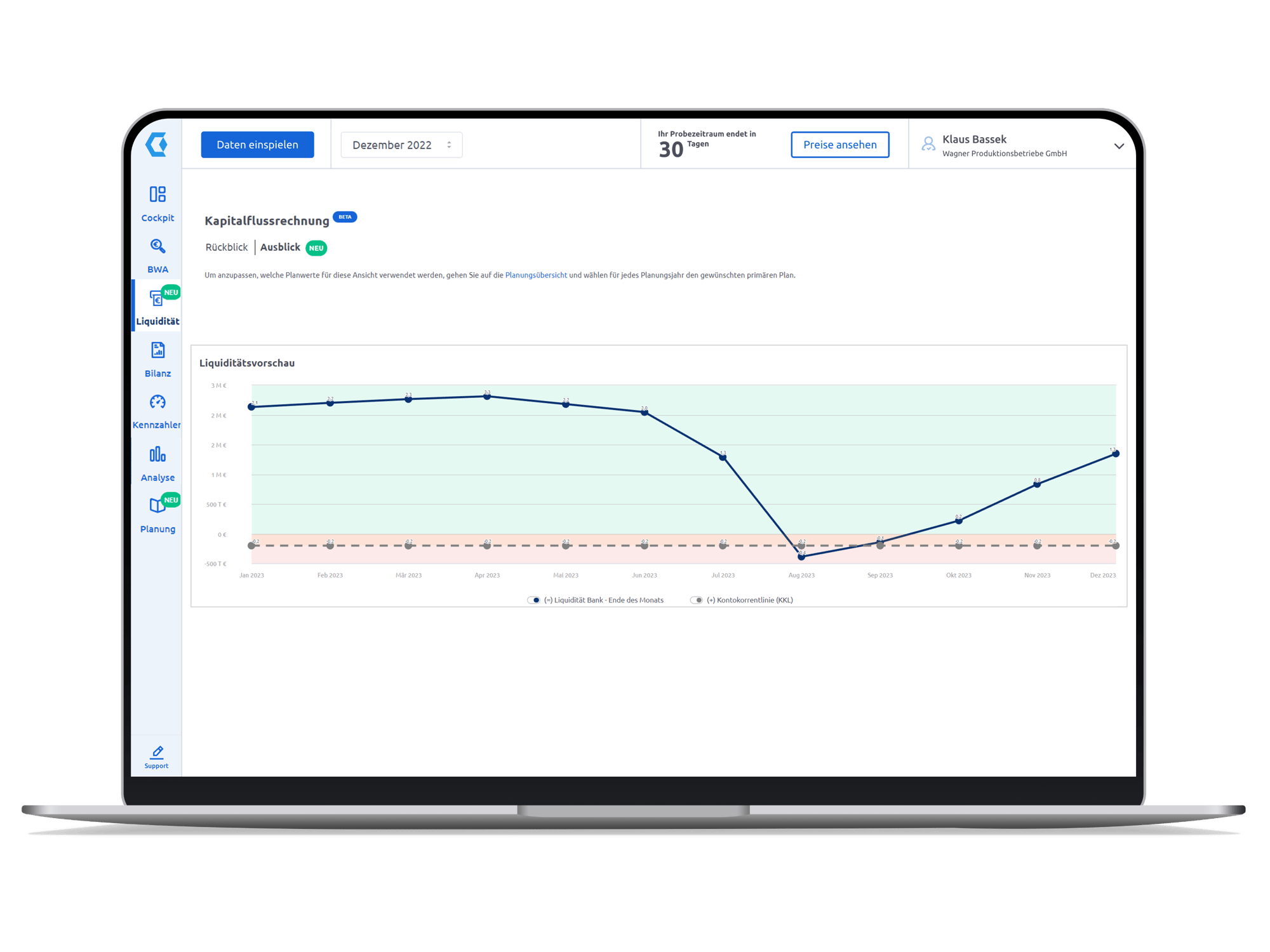The width and height of the screenshot is (1270, 952).
Task: Toggle the Rückblick tab view
Action: [x=224, y=248]
